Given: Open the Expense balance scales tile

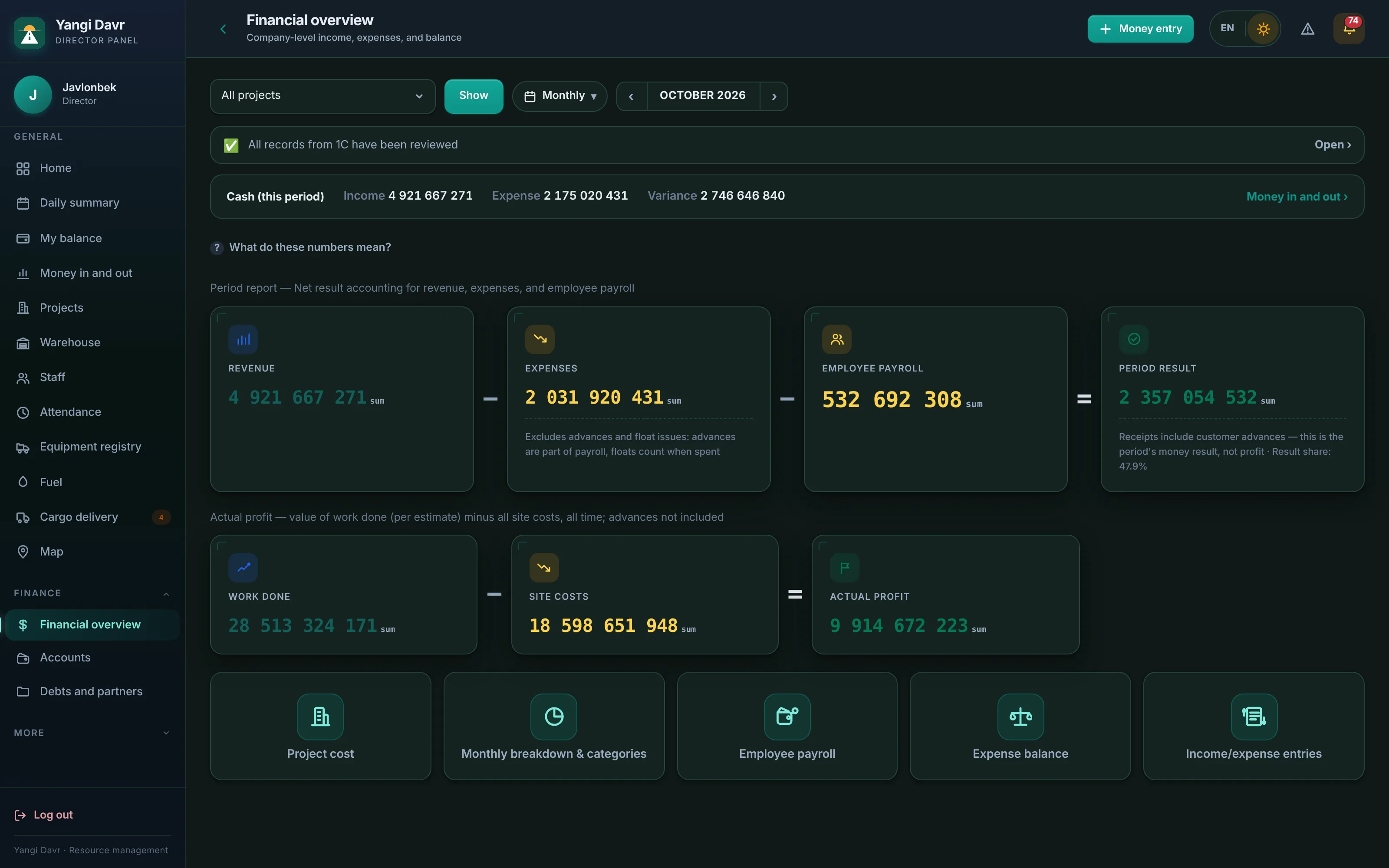Looking at the screenshot, I should [x=1020, y=726].
